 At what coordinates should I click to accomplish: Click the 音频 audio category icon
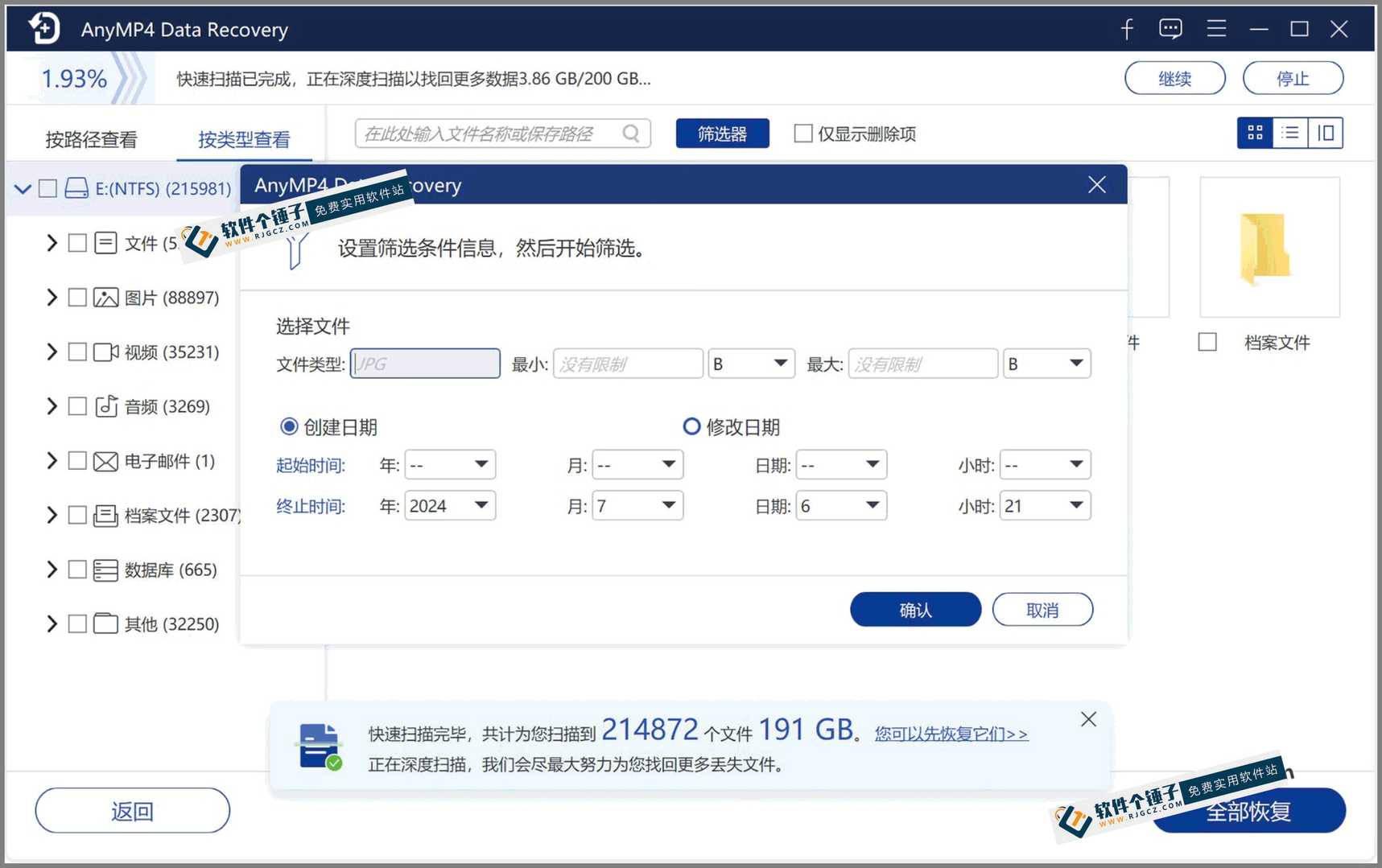pyautogui.click(x=105, y=406)
